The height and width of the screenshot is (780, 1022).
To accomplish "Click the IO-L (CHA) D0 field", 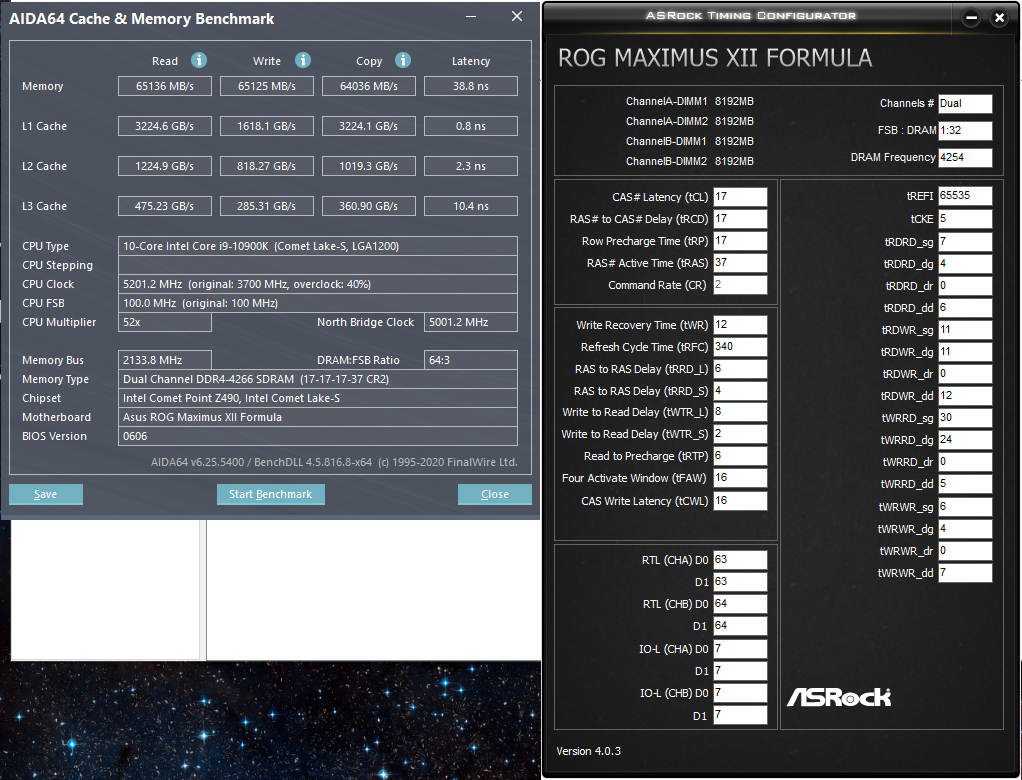I will [x=740, y=649].
